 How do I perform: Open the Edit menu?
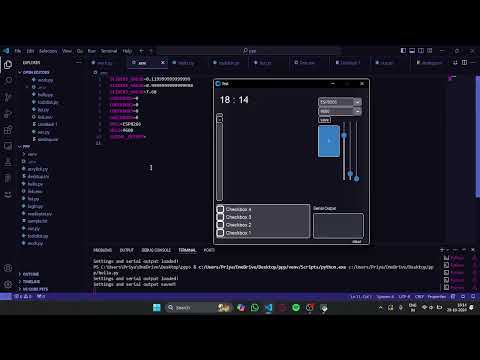[30, 51]
